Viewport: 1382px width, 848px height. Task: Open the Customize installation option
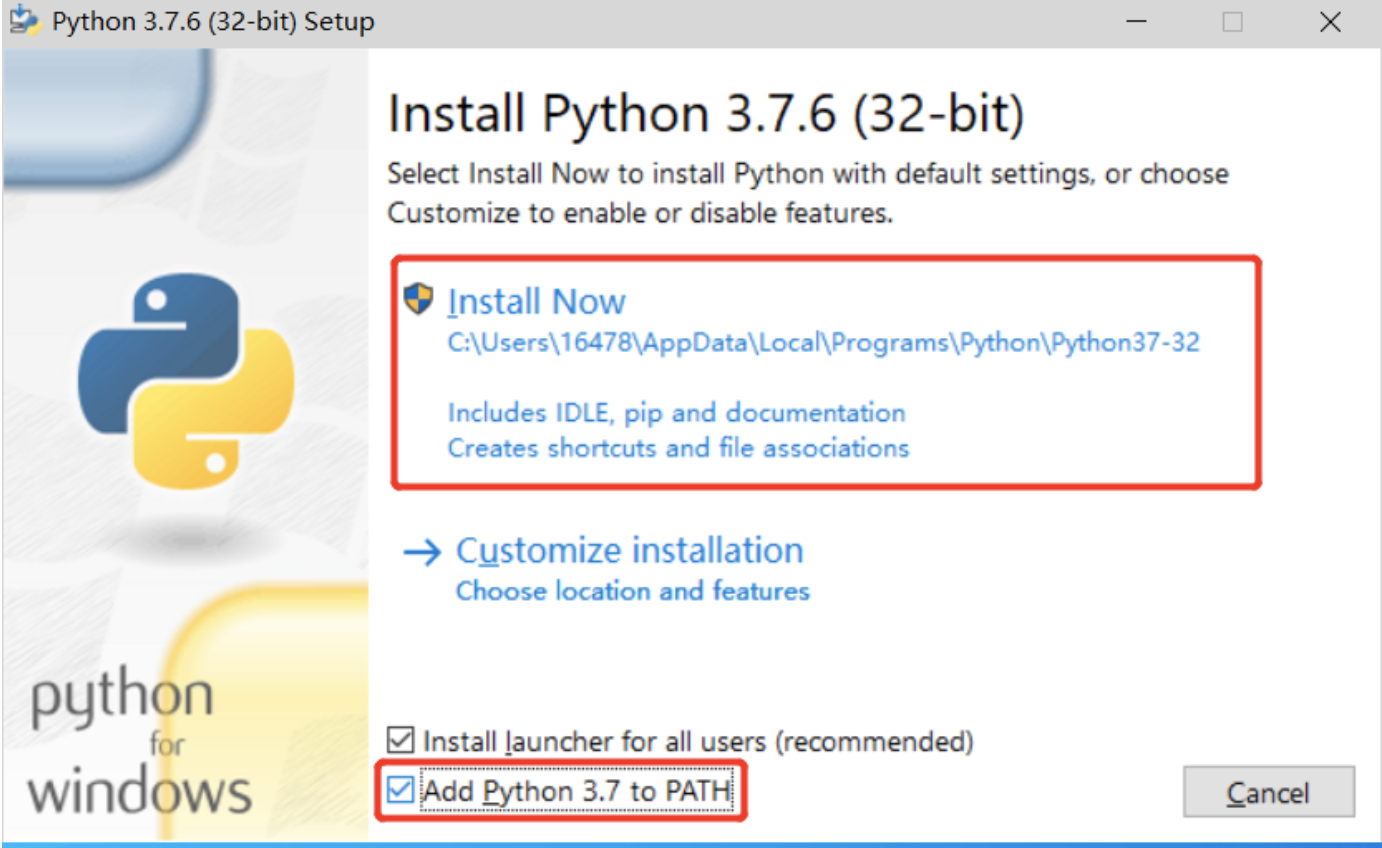click(x=630, y=551)
